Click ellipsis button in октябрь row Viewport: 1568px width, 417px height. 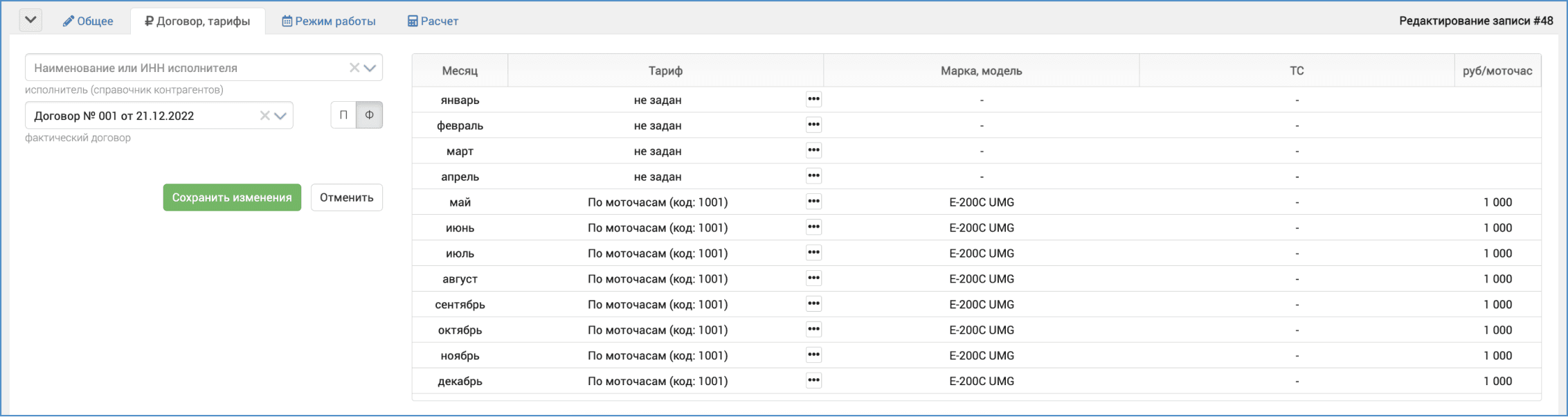click(813, 330)
